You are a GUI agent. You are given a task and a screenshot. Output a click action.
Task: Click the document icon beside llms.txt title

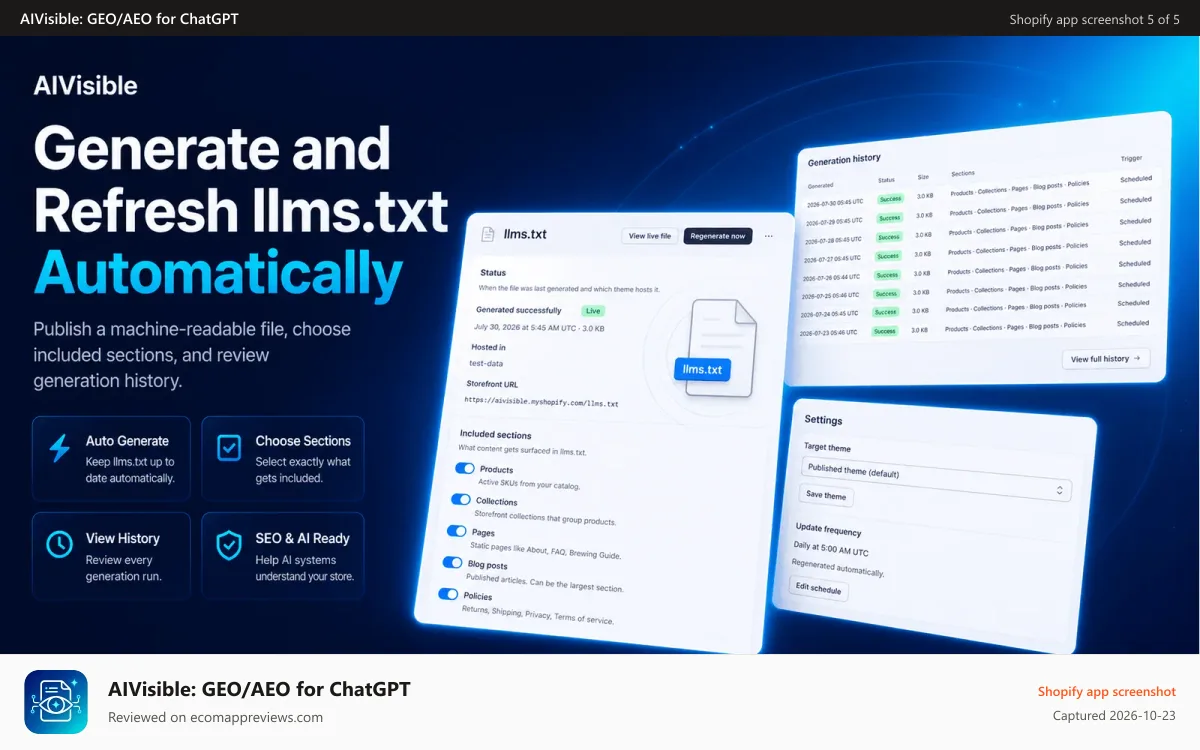[x=488, y=234]
